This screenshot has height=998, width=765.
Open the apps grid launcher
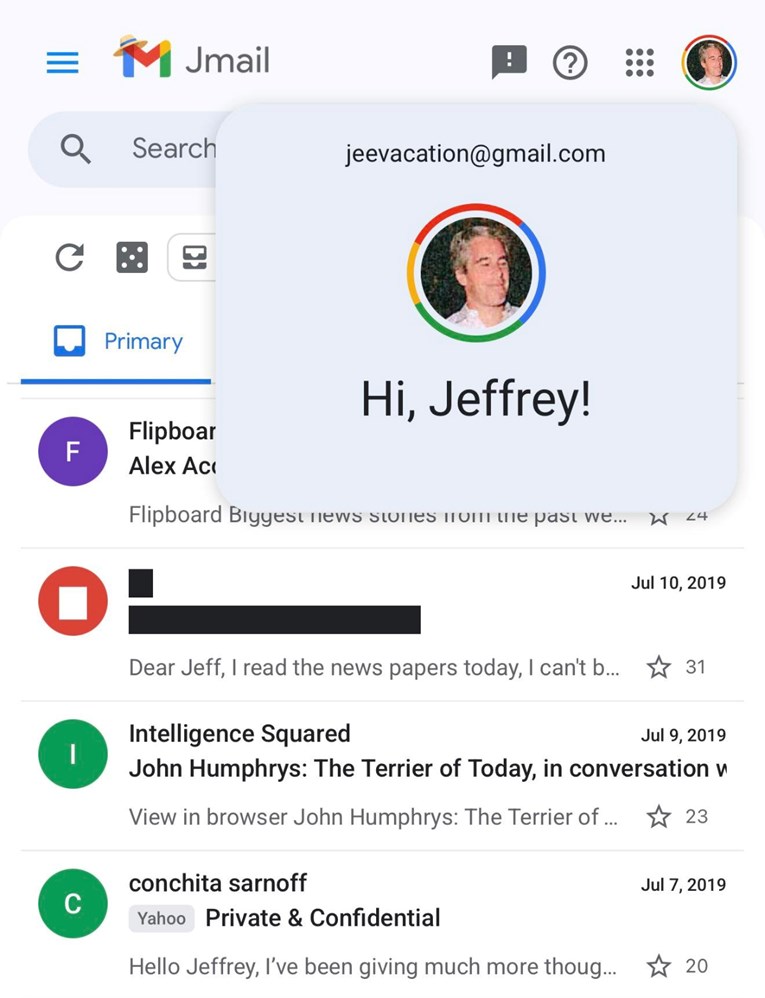coord(639,62)
